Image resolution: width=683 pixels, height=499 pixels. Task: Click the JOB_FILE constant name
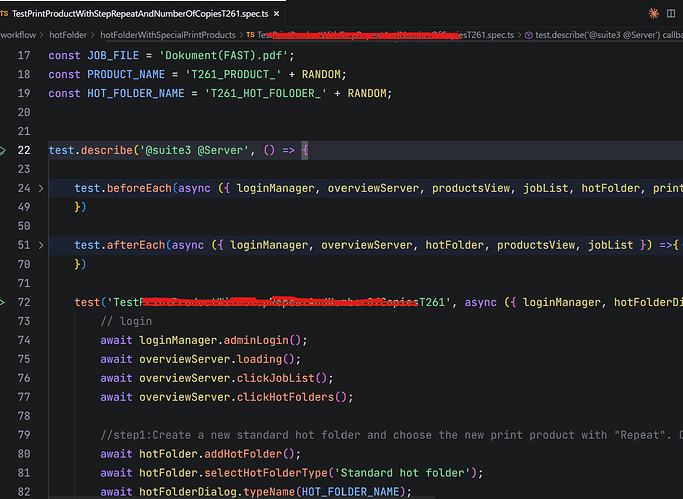tap(113, 56)
